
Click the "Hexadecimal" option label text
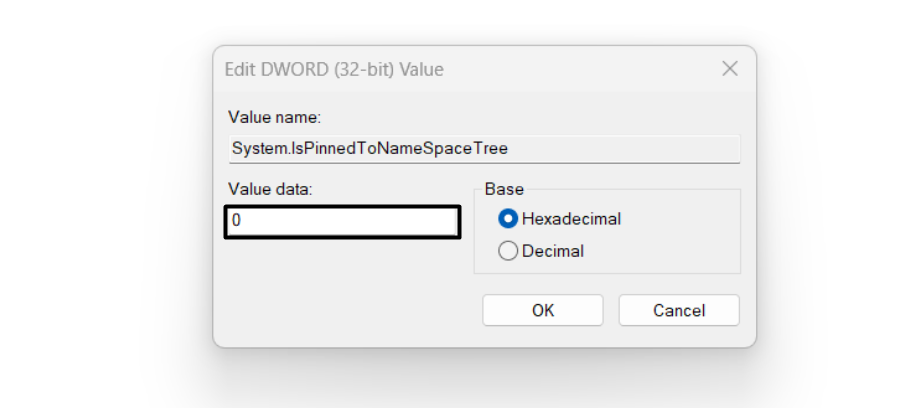coord(571,219)
